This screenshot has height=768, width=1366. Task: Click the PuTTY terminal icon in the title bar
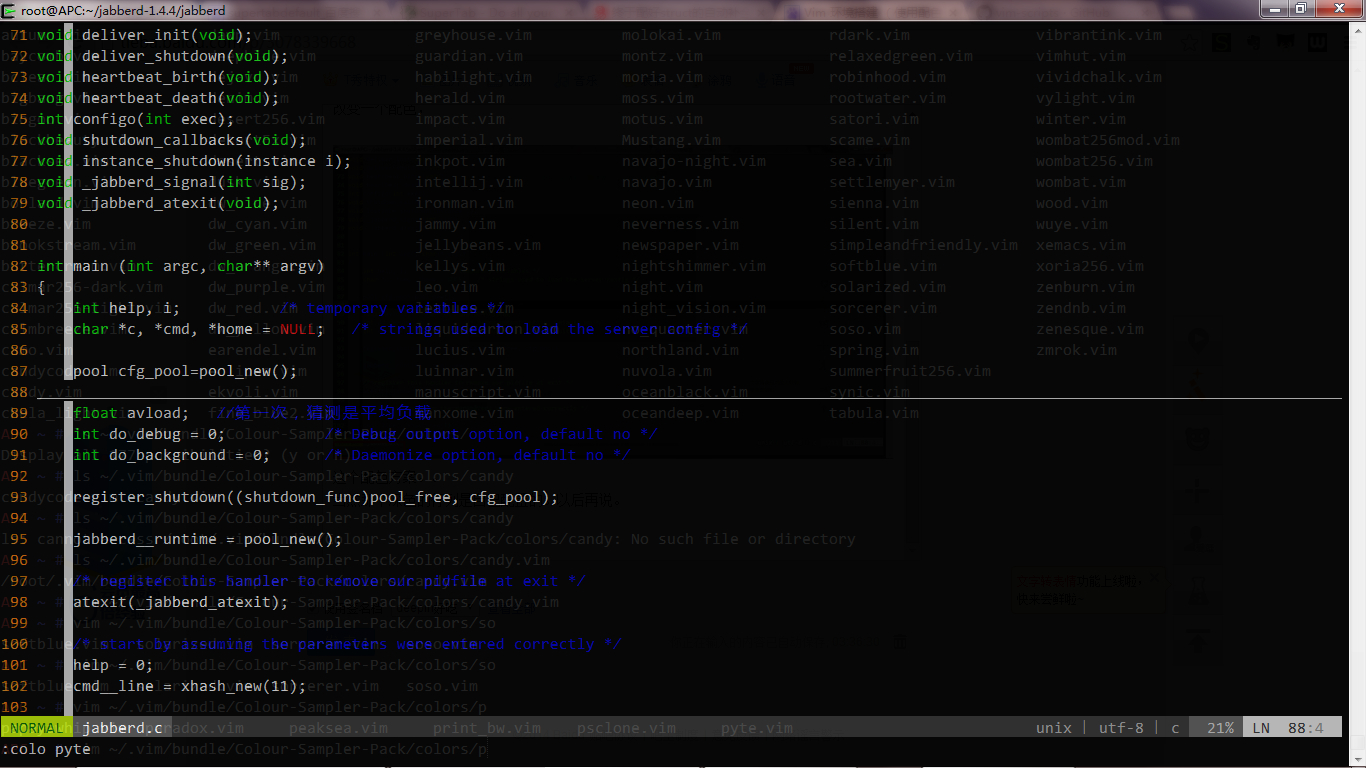tap(9, 10)
